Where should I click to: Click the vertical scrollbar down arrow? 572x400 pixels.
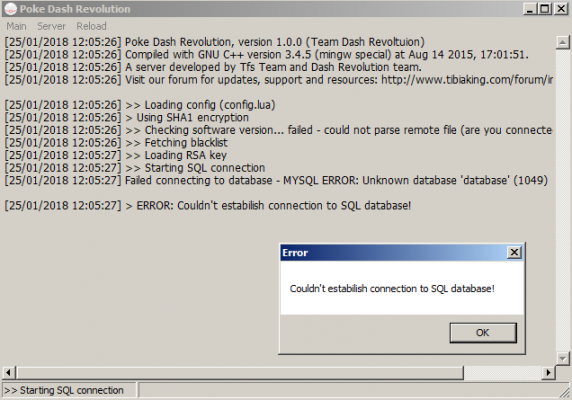point(563,358)
